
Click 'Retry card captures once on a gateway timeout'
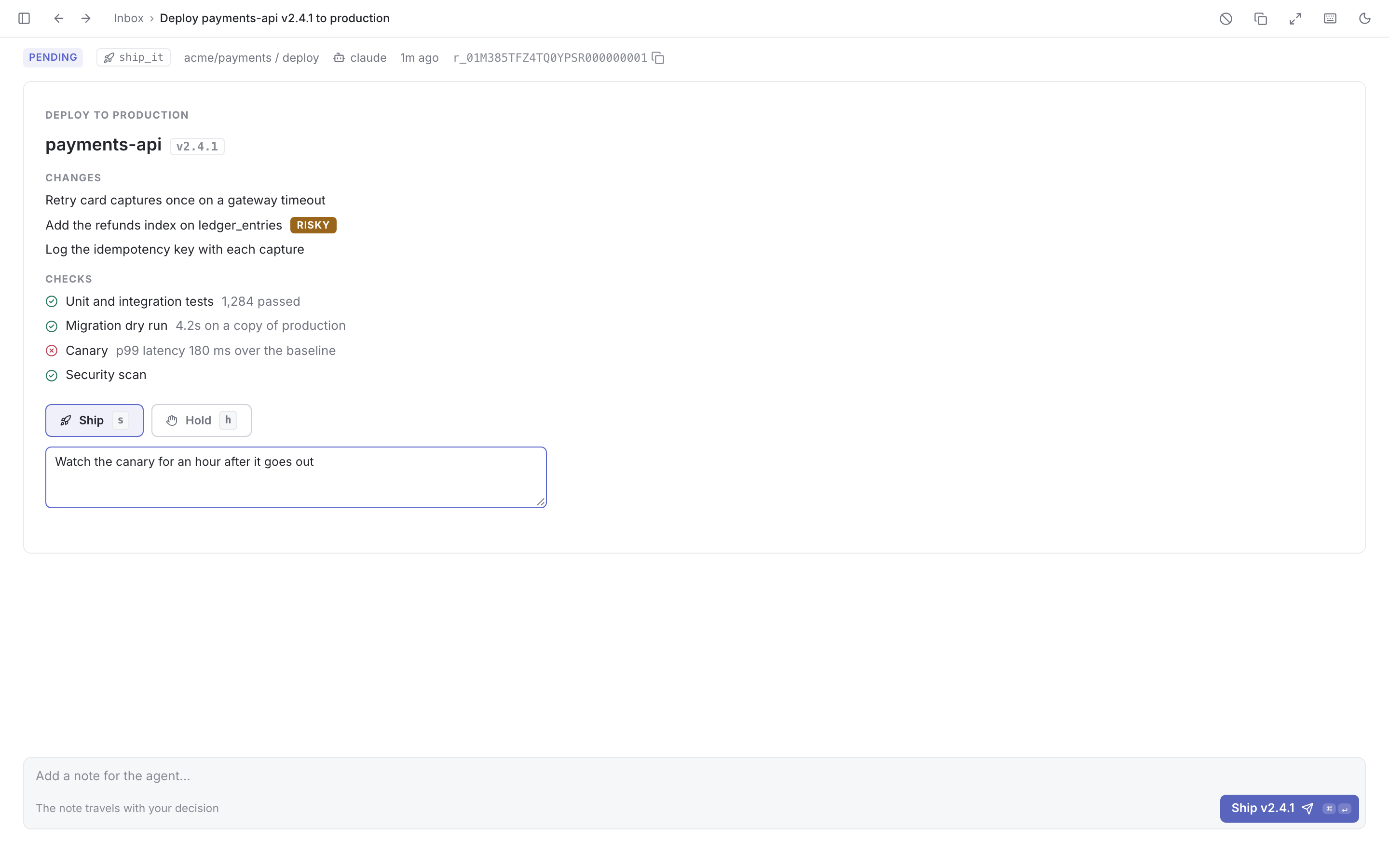tap(185, 200)
